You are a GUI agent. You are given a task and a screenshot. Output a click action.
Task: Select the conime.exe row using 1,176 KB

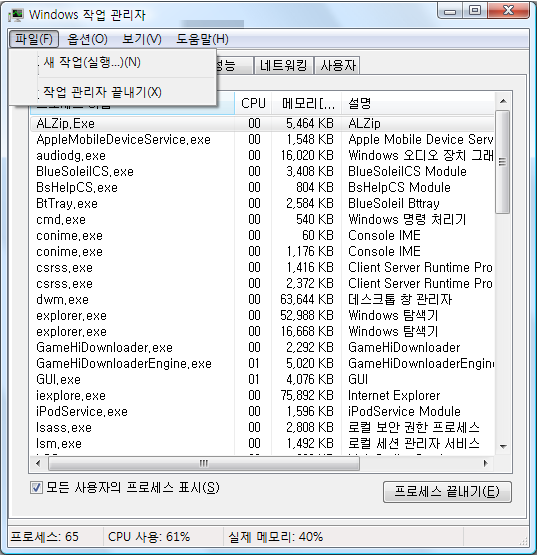(262, 252)
